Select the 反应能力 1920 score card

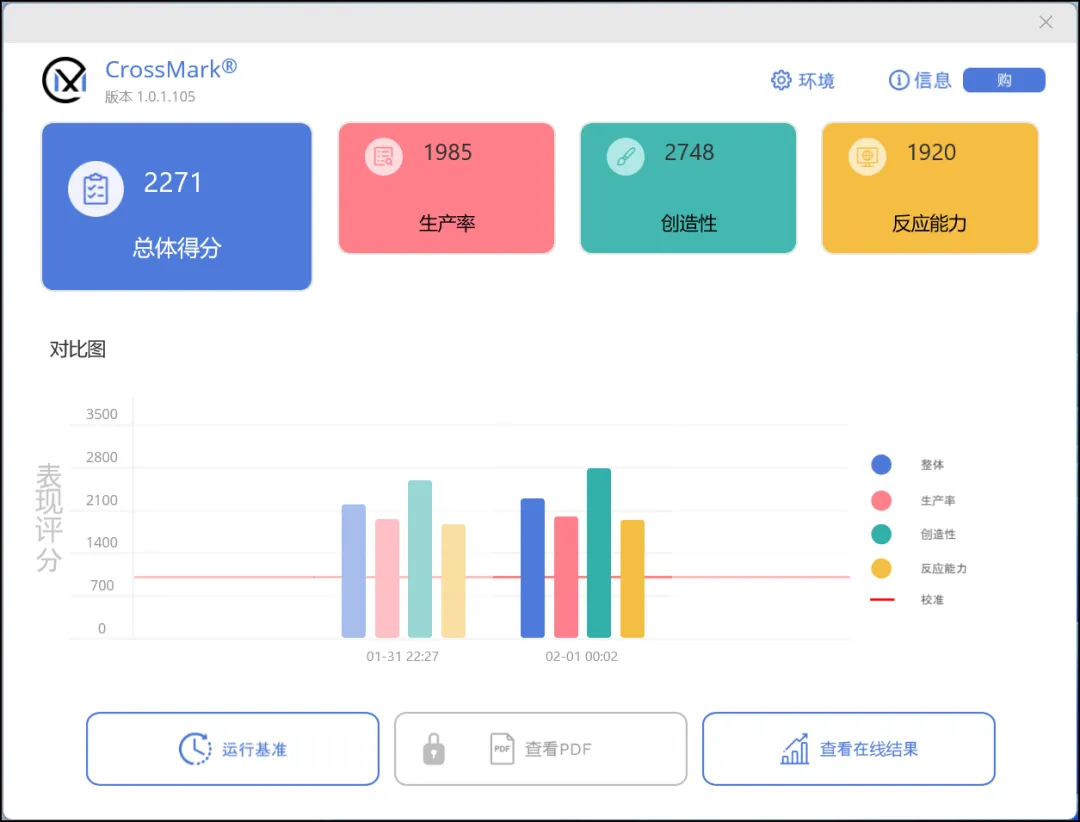(930, 188)
